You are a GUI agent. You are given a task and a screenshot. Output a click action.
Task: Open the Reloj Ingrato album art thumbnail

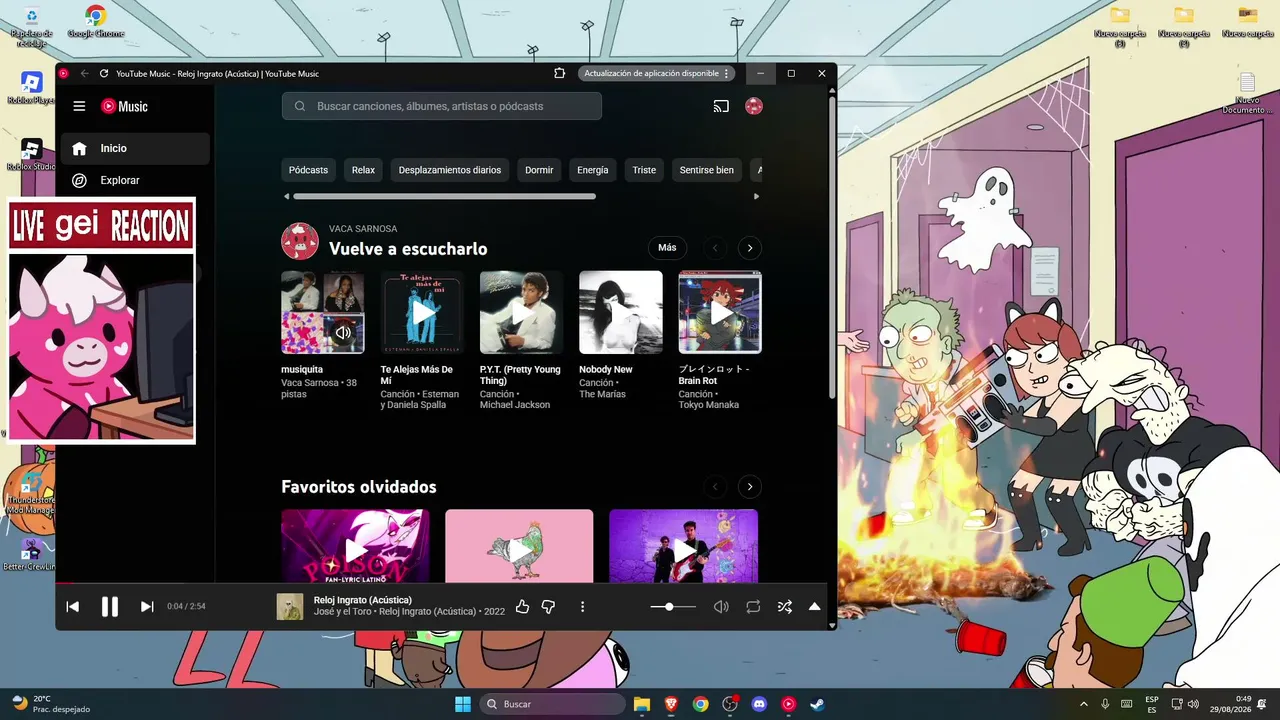pos(290,607)
